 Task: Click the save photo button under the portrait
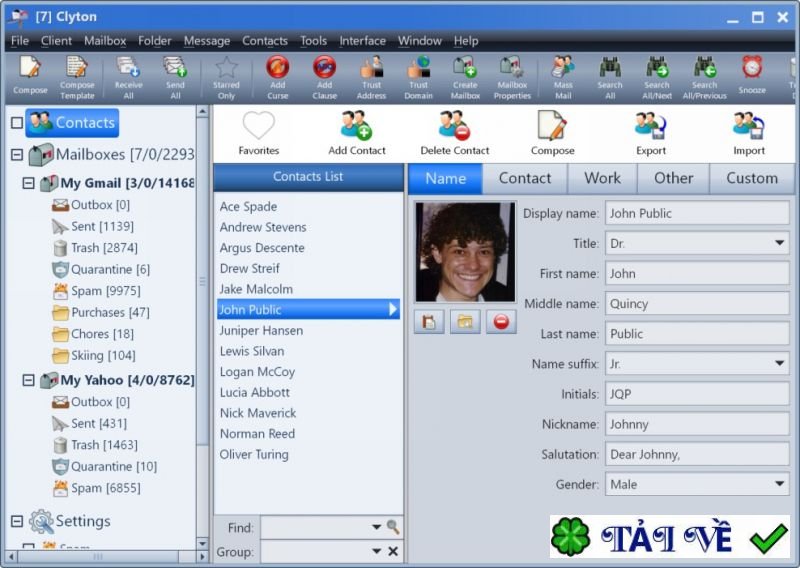(x=429, y=322)
